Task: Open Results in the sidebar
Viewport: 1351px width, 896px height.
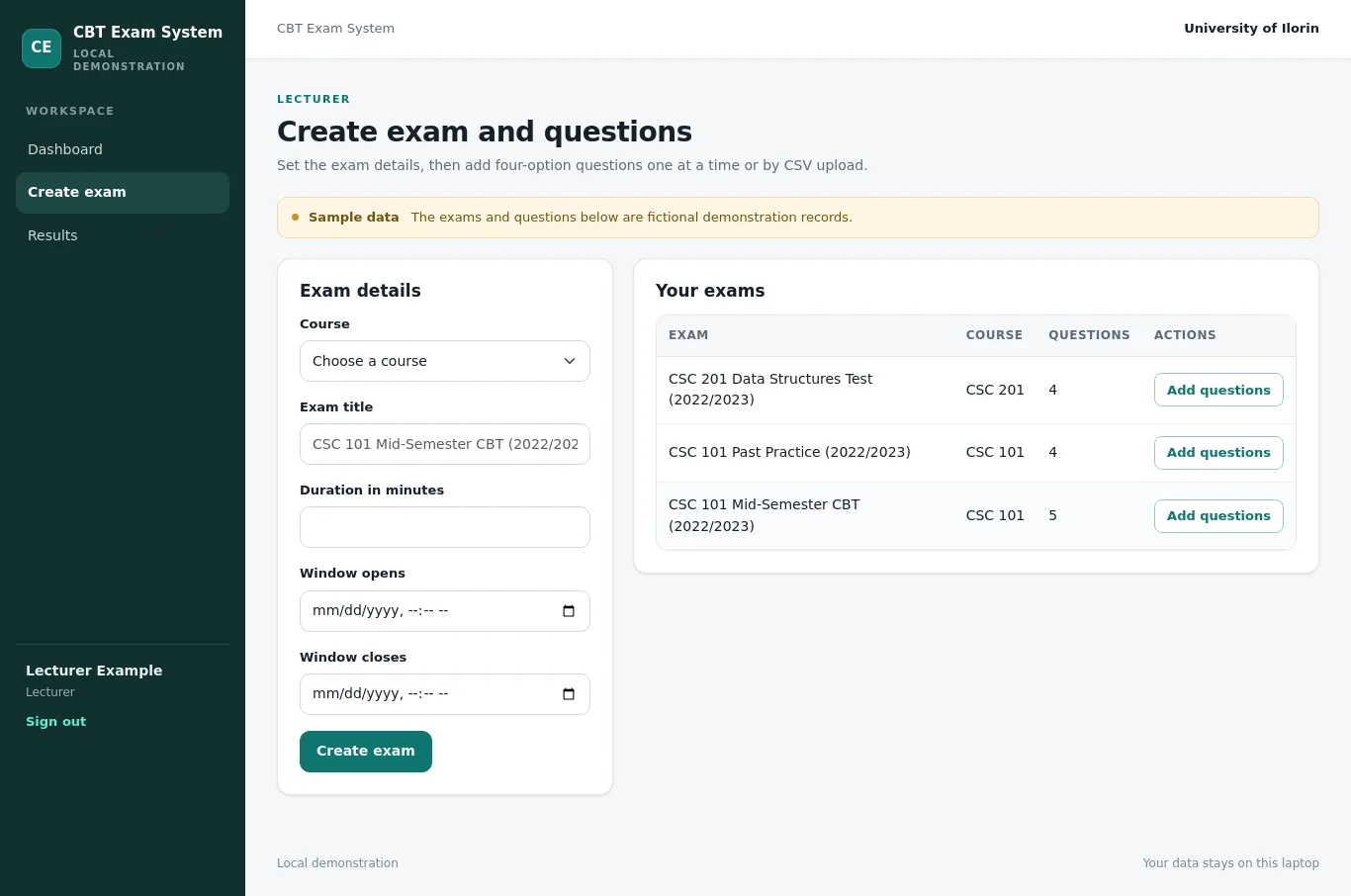Action: [123, 235]
